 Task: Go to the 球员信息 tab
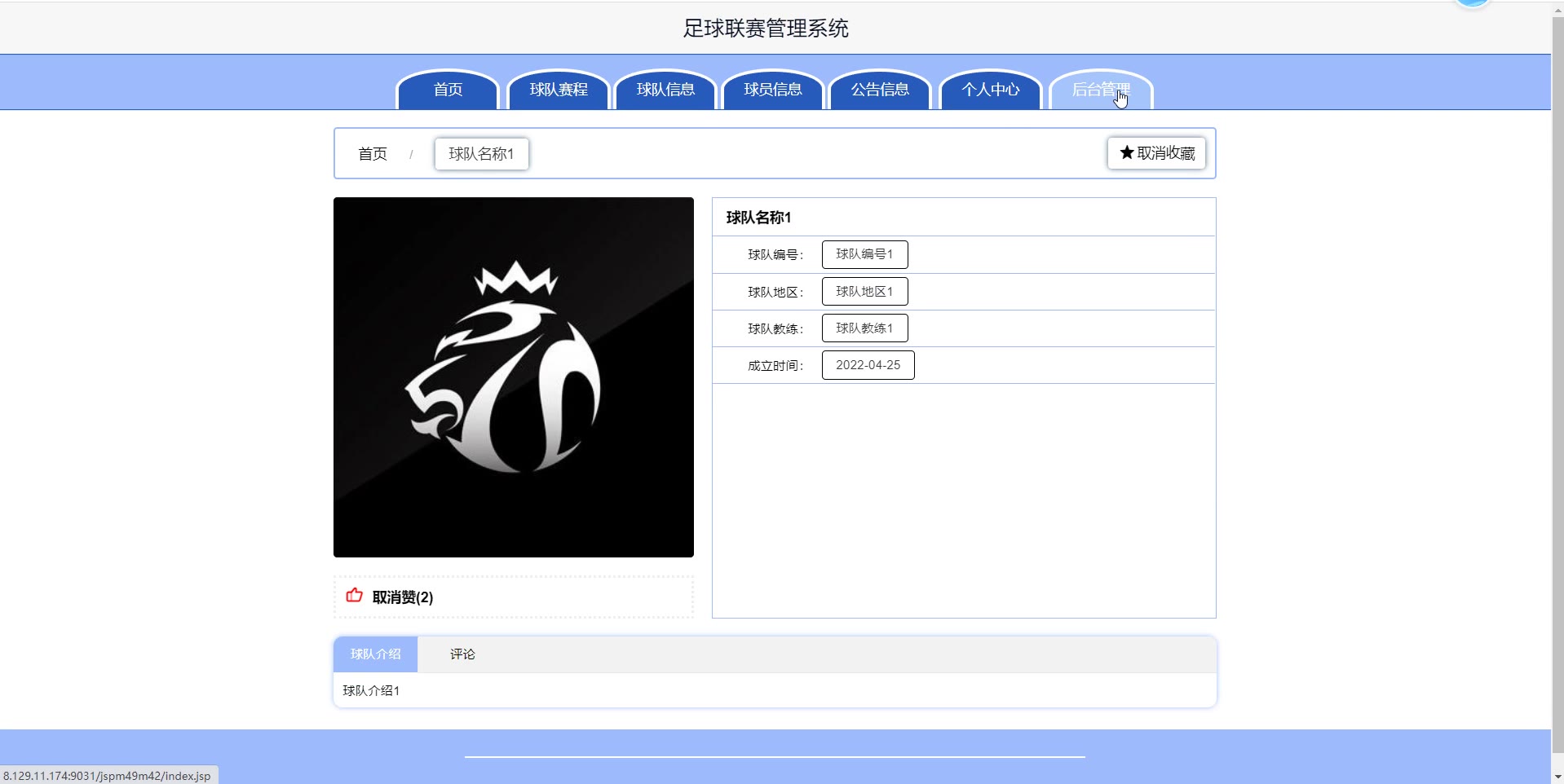773,90
